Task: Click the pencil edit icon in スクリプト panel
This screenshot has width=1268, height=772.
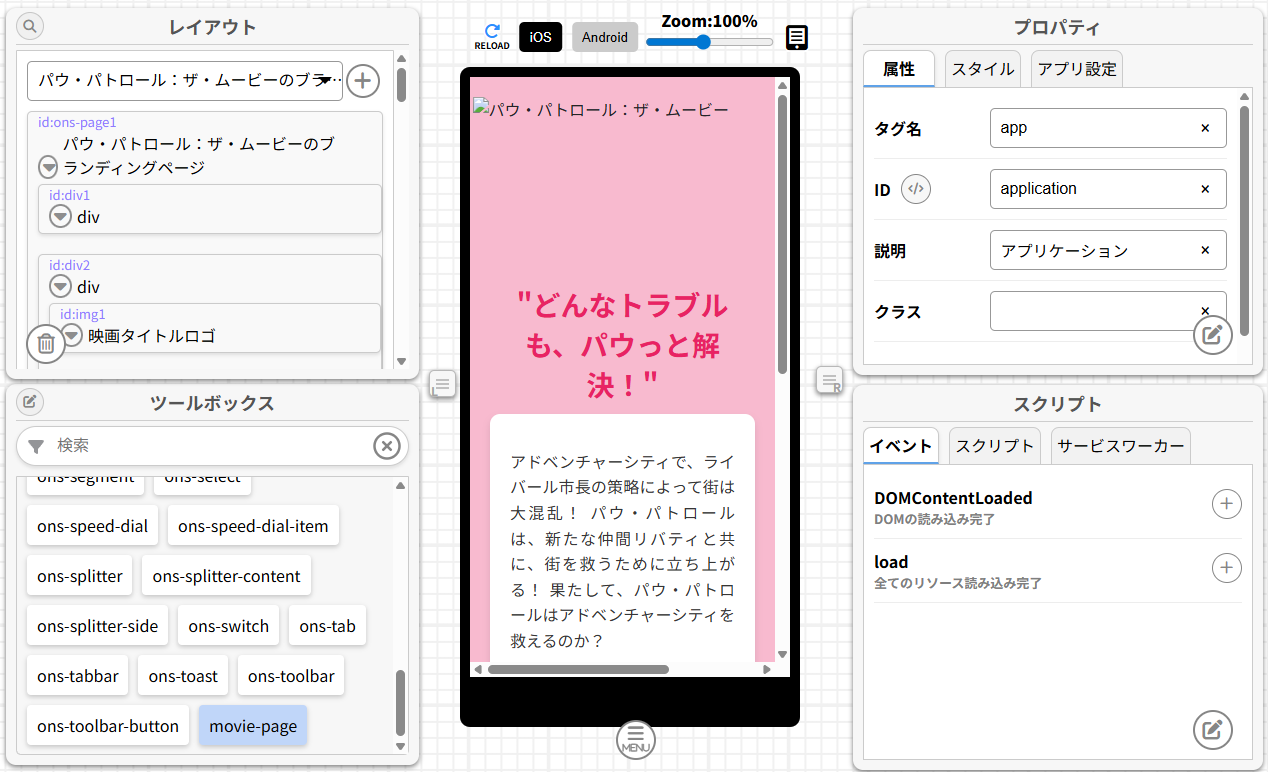Action: tap(1213, 730)
